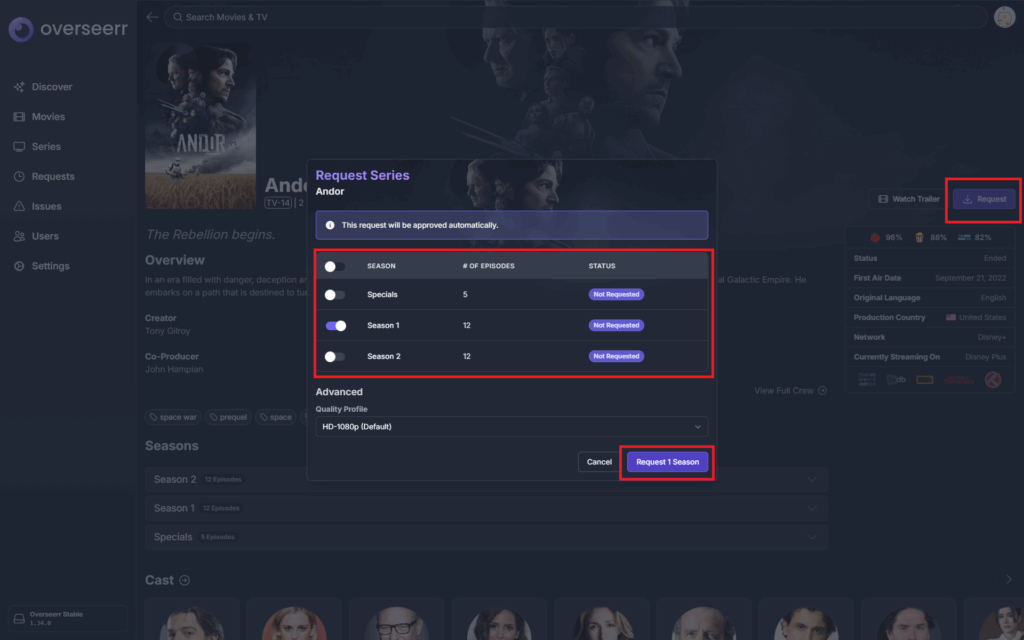Screen dimensions: 1024x640
Task: Click the United States flag icon
Action: tap(951, 317)
